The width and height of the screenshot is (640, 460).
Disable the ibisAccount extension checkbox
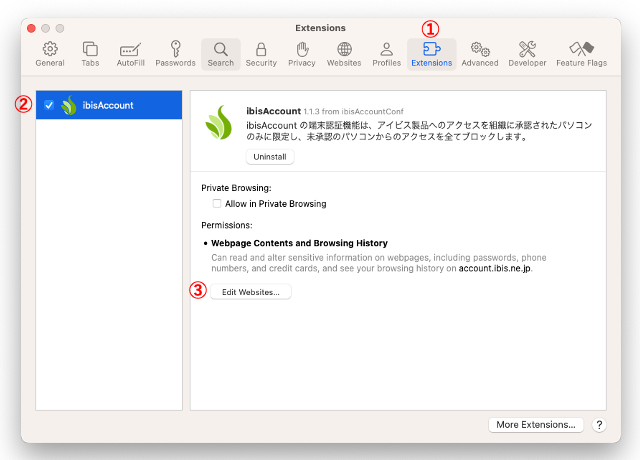(49, 106)
